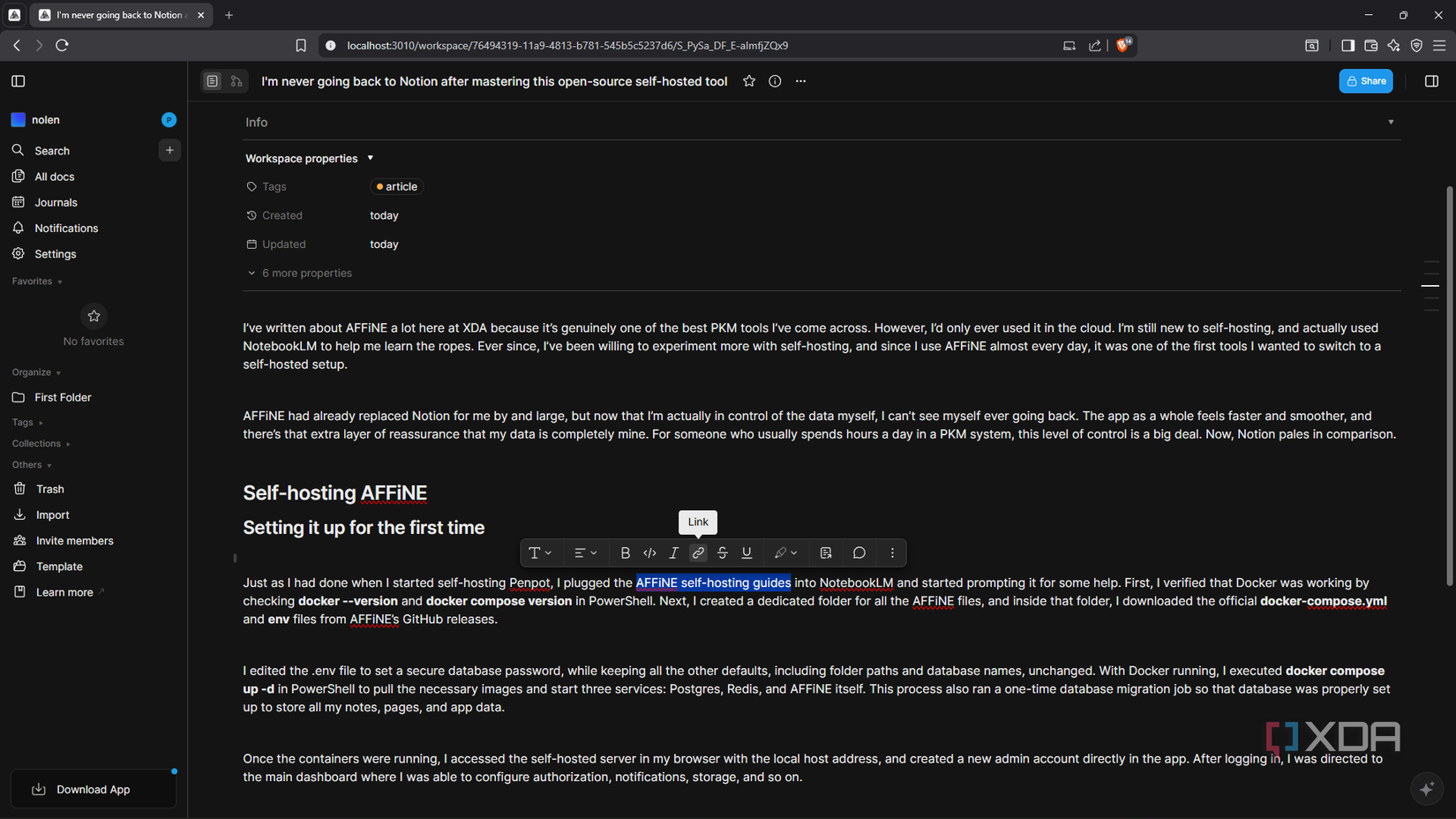Open document info icon
Image resolution: width=1456 pixels, height=819 pixels.
[x=775, y=81]
